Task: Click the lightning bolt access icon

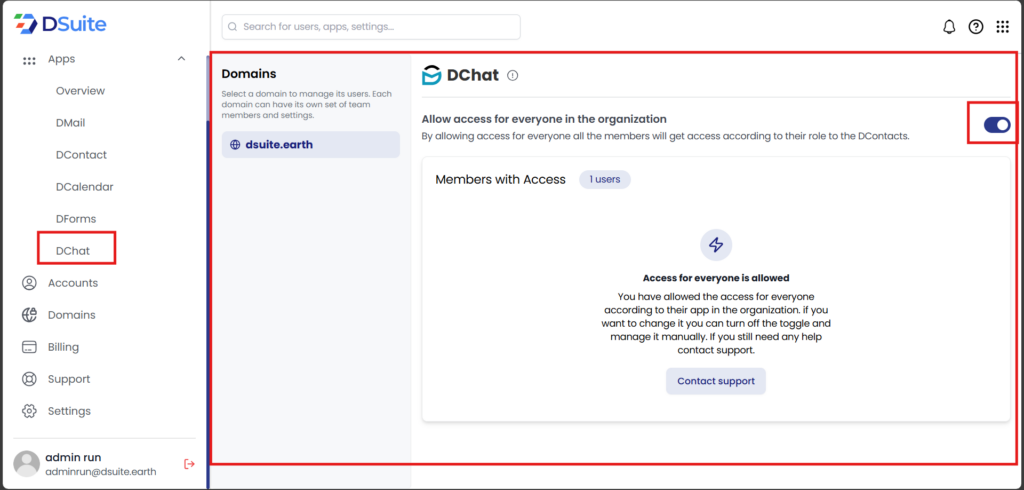Action: click(715, 244)
